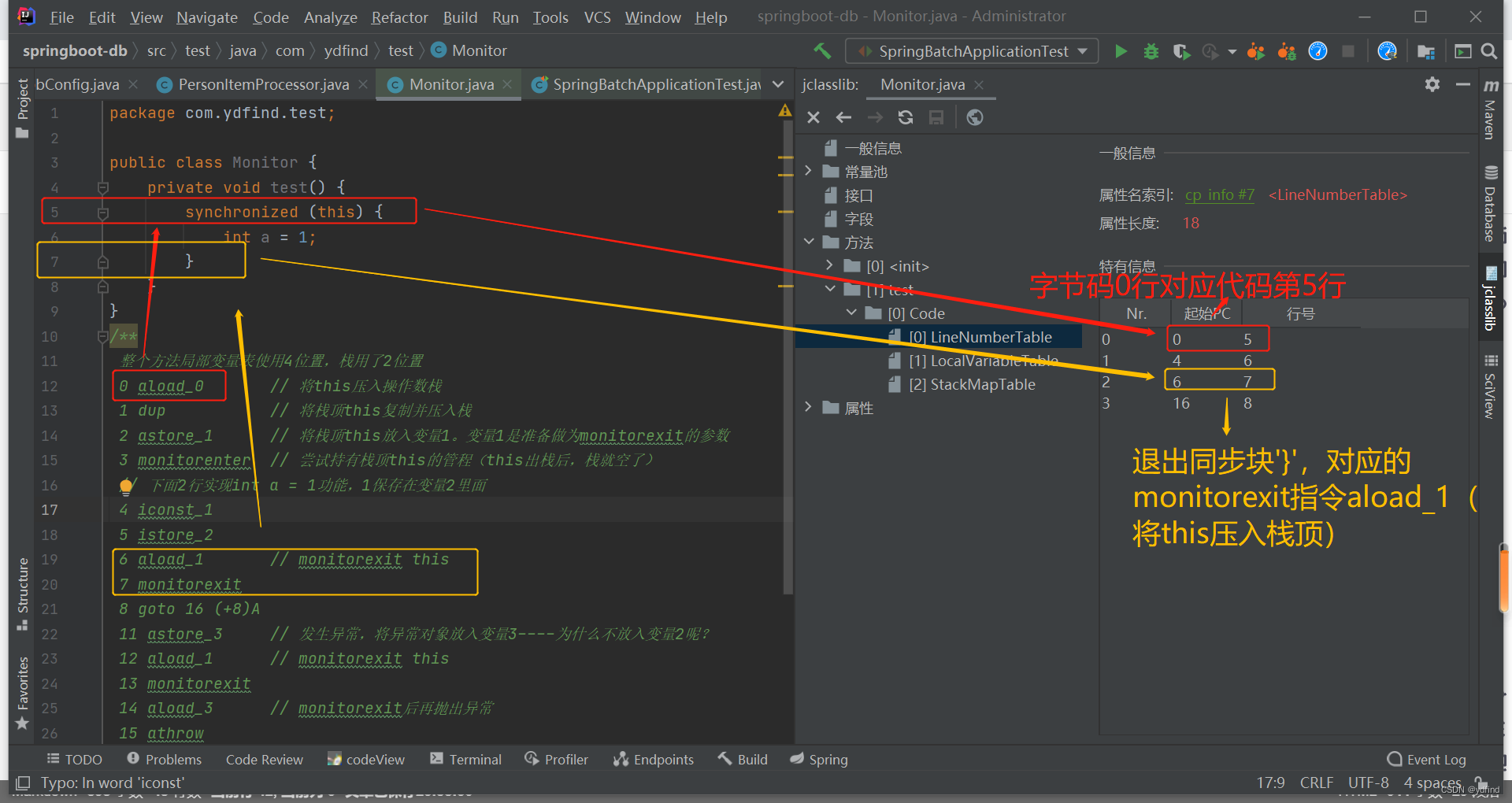Click ydfind in the breadcrumb path
1512x803 pixels.
pos(346,51)
